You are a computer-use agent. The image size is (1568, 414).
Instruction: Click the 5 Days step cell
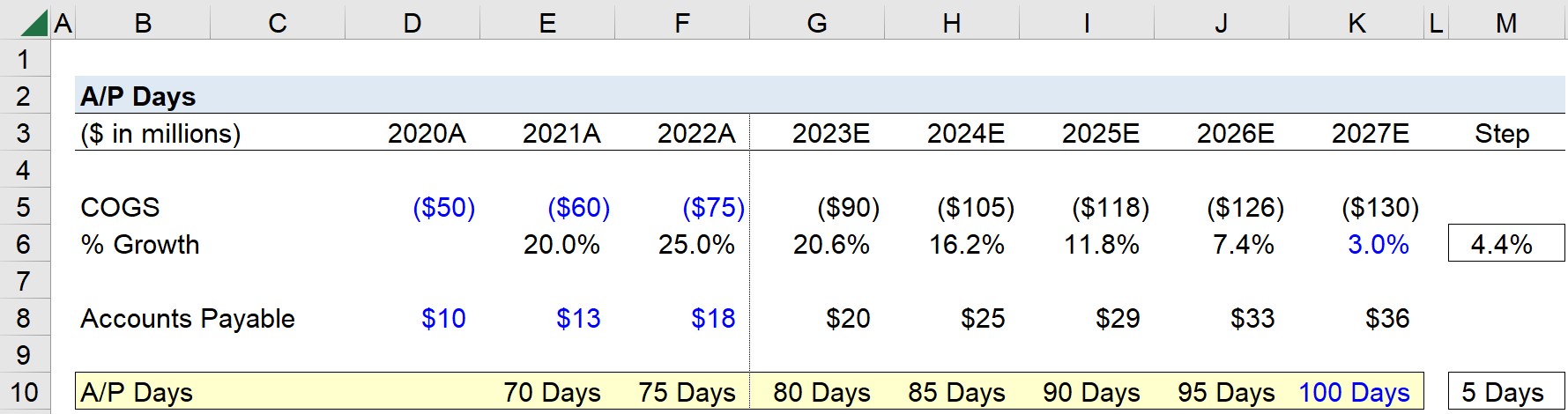tap(1506, 392)
